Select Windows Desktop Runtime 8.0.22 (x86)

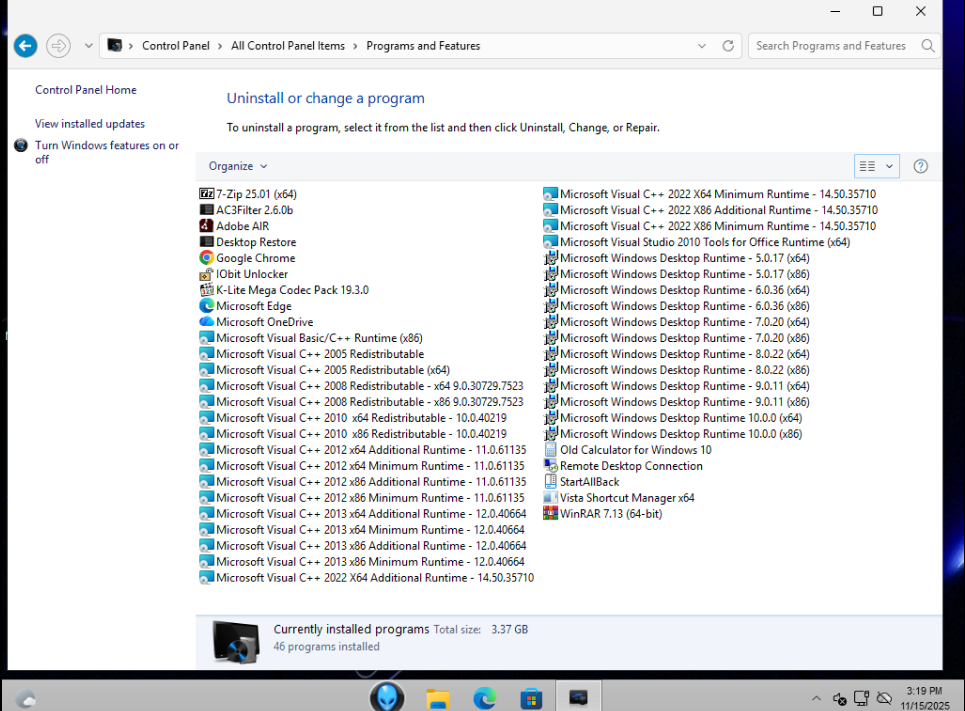tap(676, 370)
